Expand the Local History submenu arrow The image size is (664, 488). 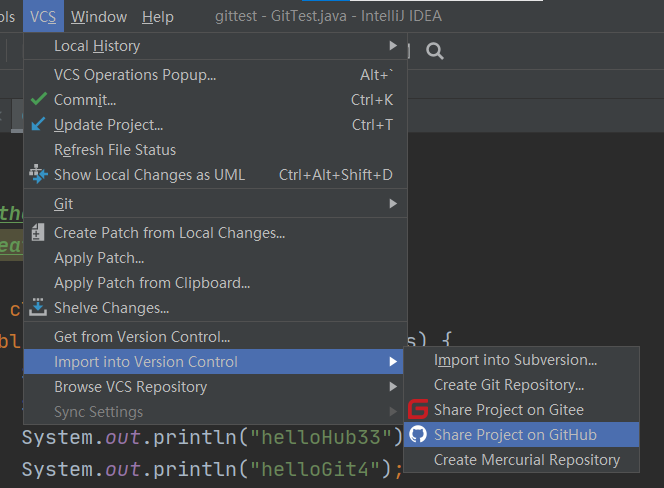(x=393, y=45)
